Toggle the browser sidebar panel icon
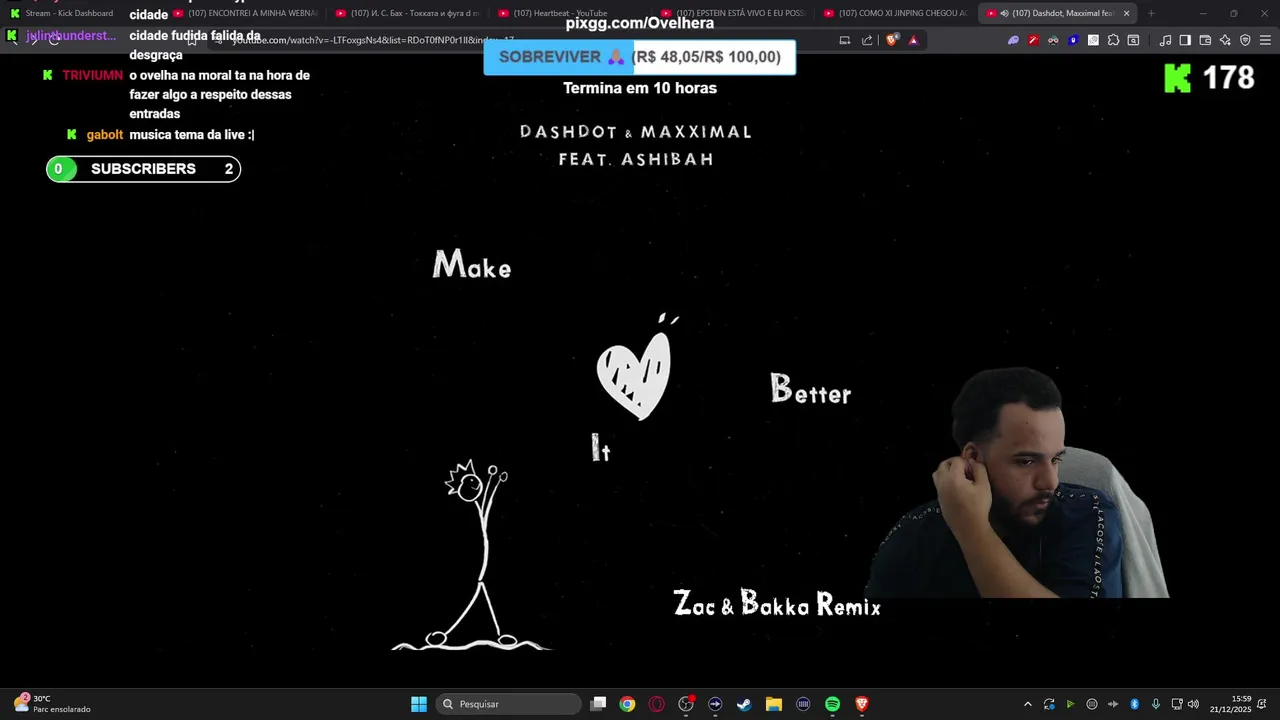The image size is (1280, 720). pos(1185,40)
